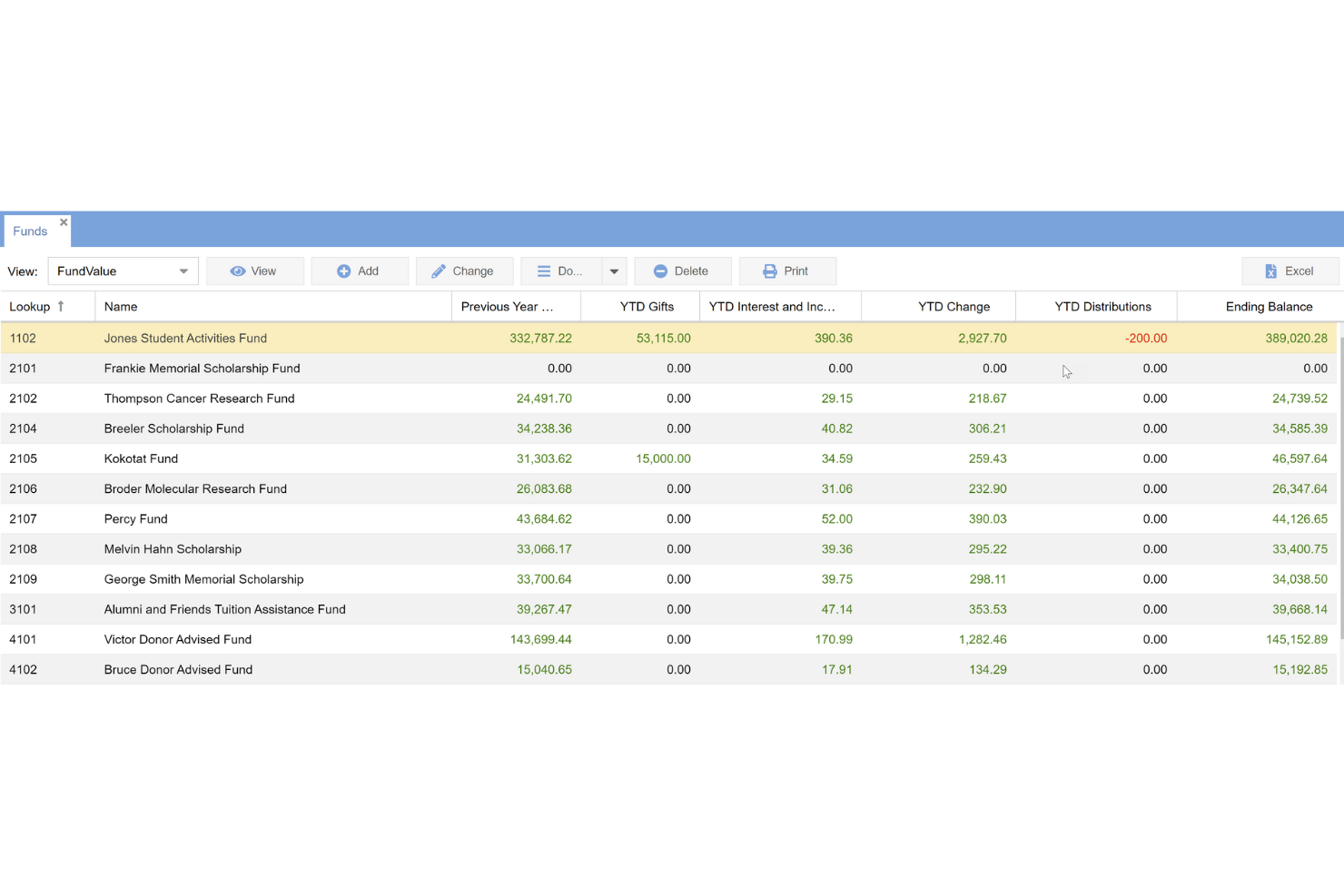Viewport: 1344px width, 896px height.
Task: Click the minus icon on the Delete button
Action: (x=660, y=271)
